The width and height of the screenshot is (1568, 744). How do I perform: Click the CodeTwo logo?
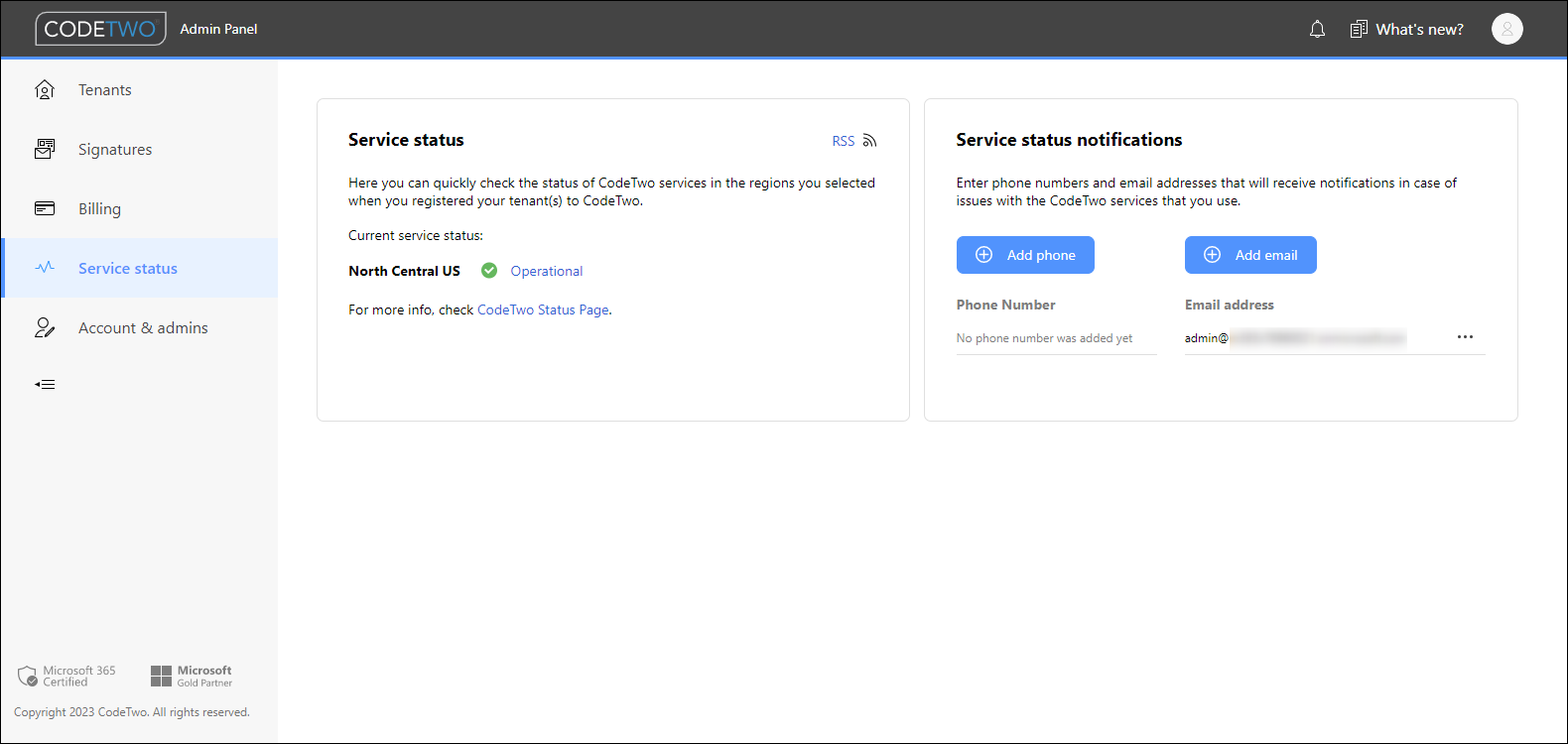100,29
